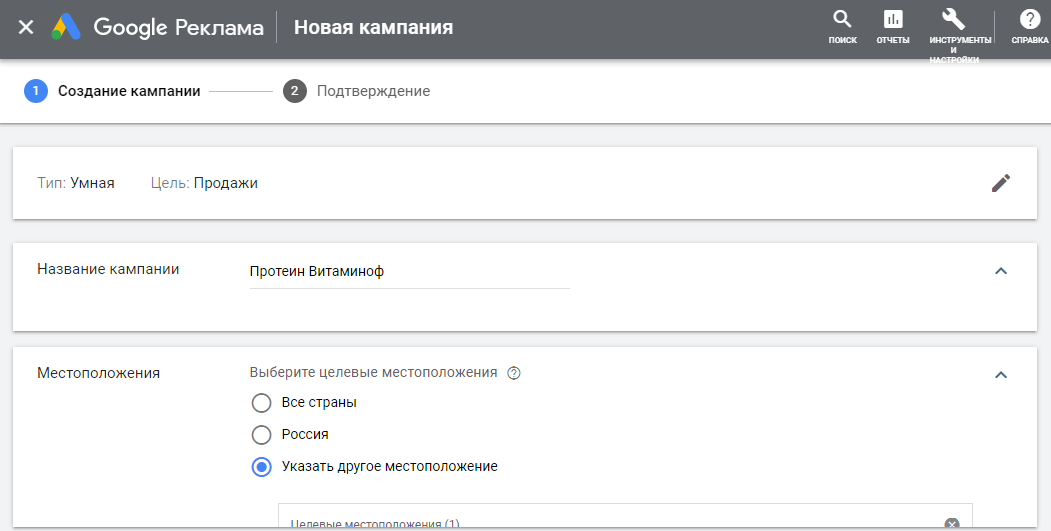Viewport: 1051px width, 531px height.
Task: Select Указать другое местоположение radio button
Action: coord(261,467)
